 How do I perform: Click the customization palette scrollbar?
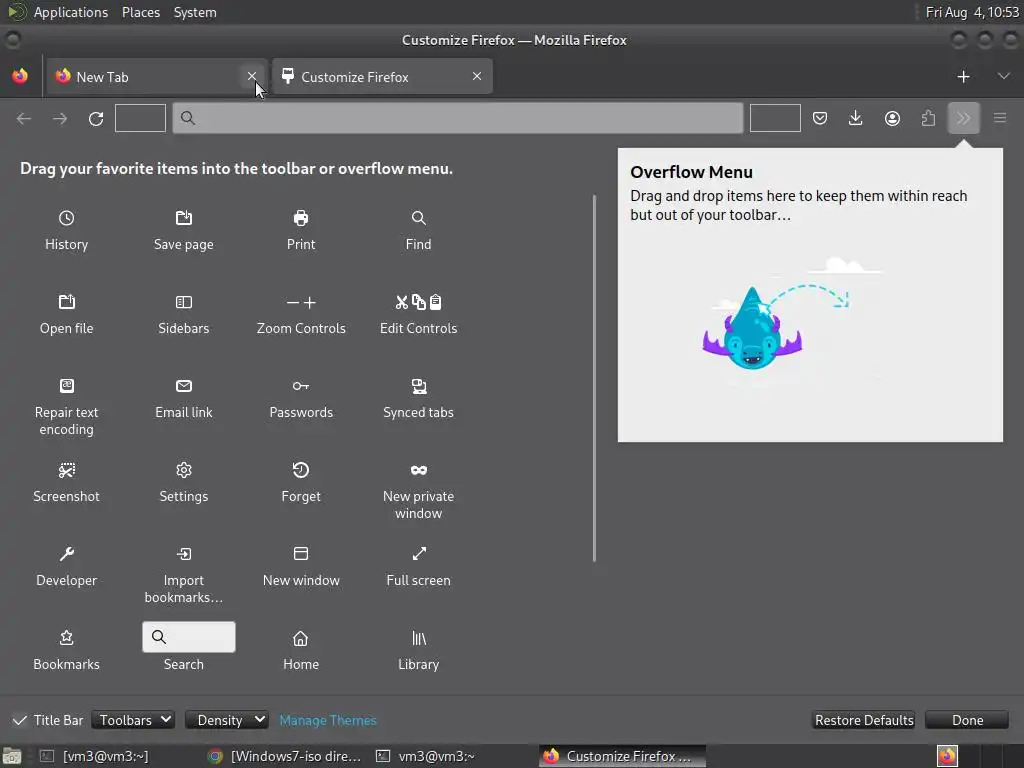tap(594, 378)
